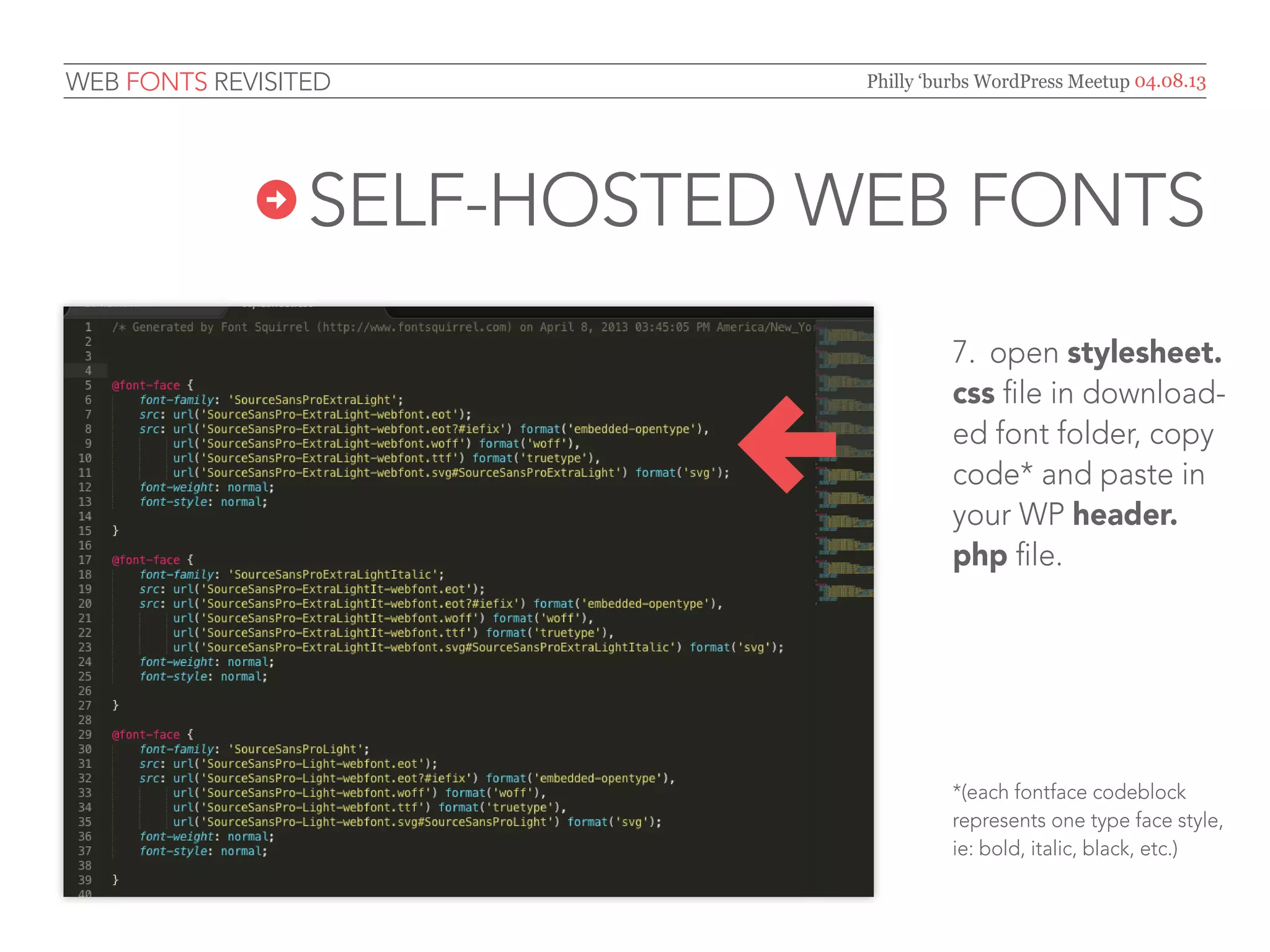Screen dimensions: 1270x952
Task: Click 'SourceSansPro-ExtraLight-webfont.woff' url on line 9
Action: 322,444
